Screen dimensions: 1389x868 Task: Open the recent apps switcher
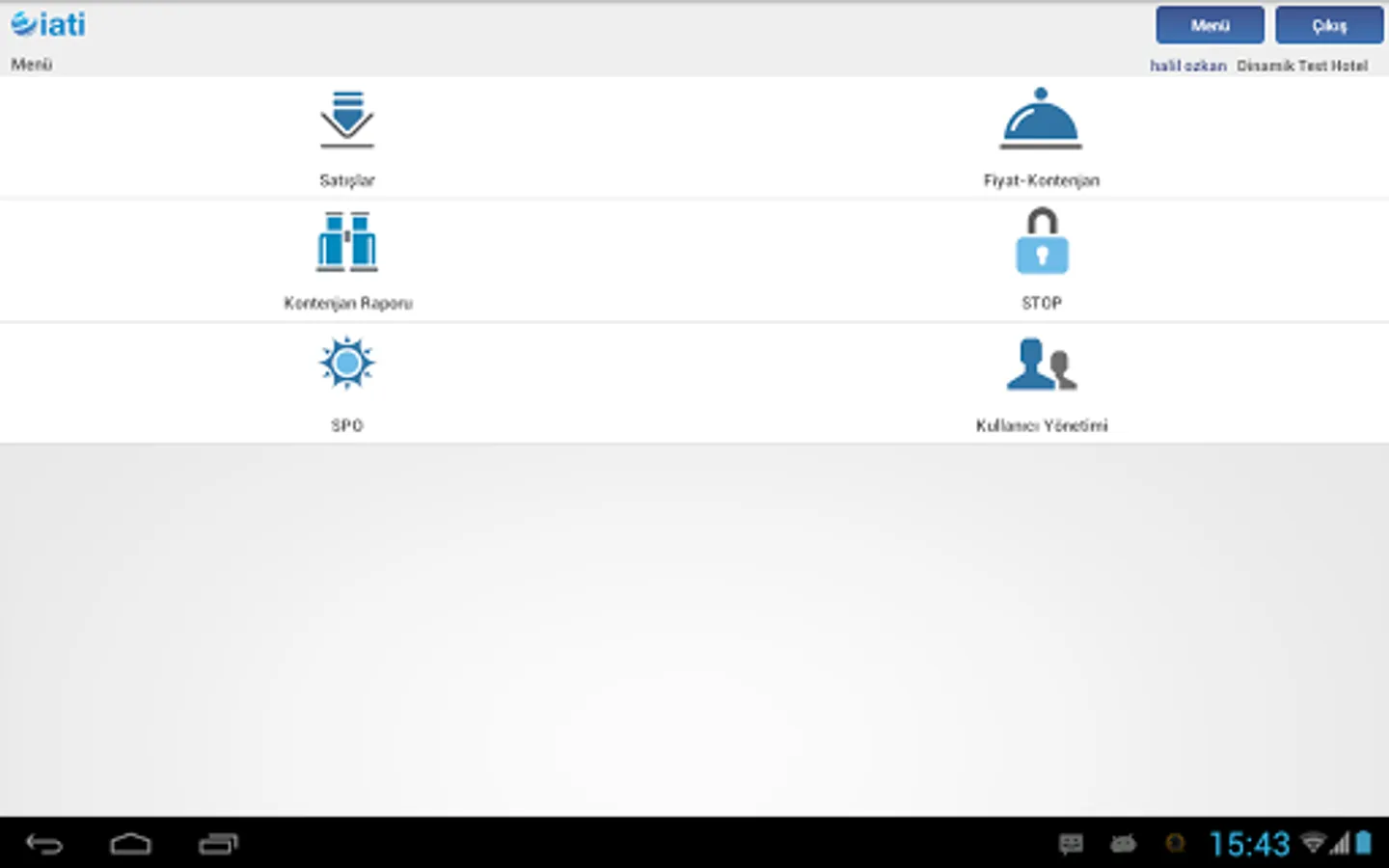(218, 845)
